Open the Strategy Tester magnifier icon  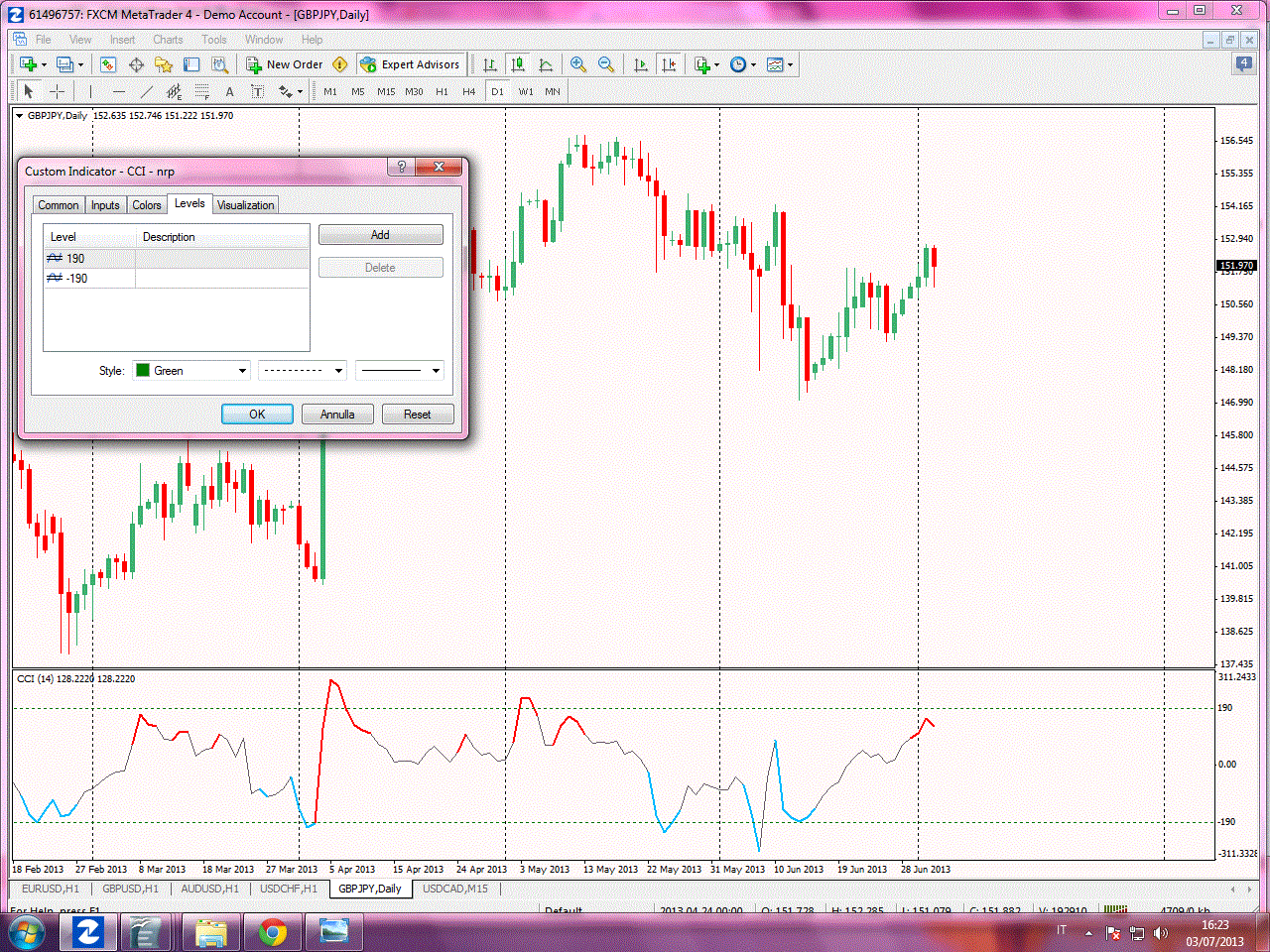click(219, 64)
